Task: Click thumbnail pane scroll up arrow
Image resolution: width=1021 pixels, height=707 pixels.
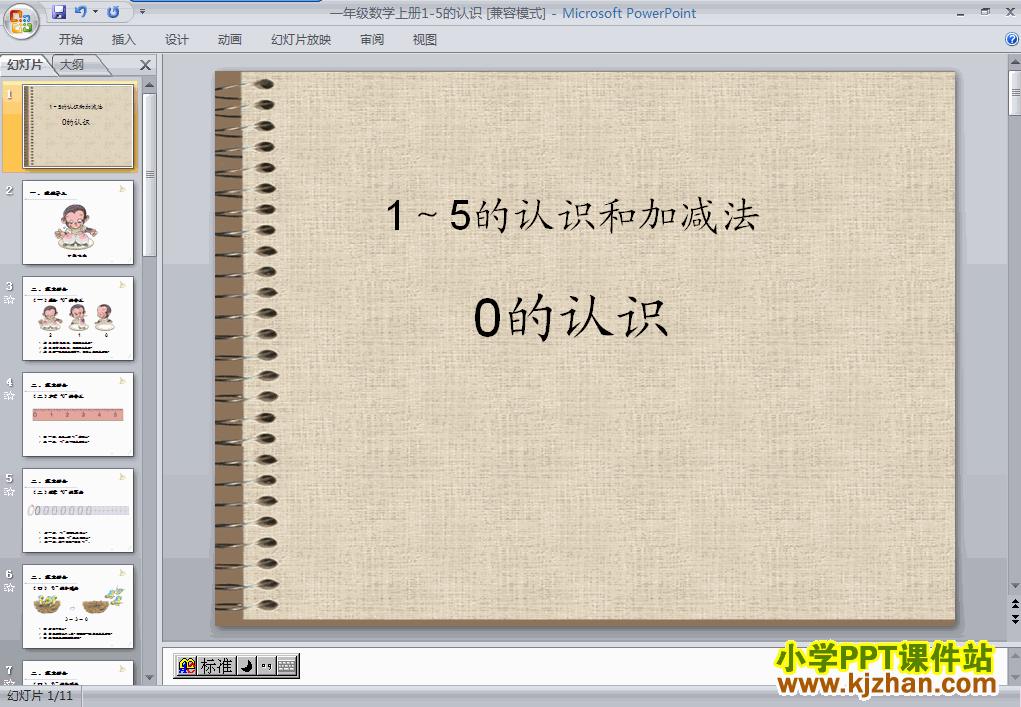Action: coord(150,85)
